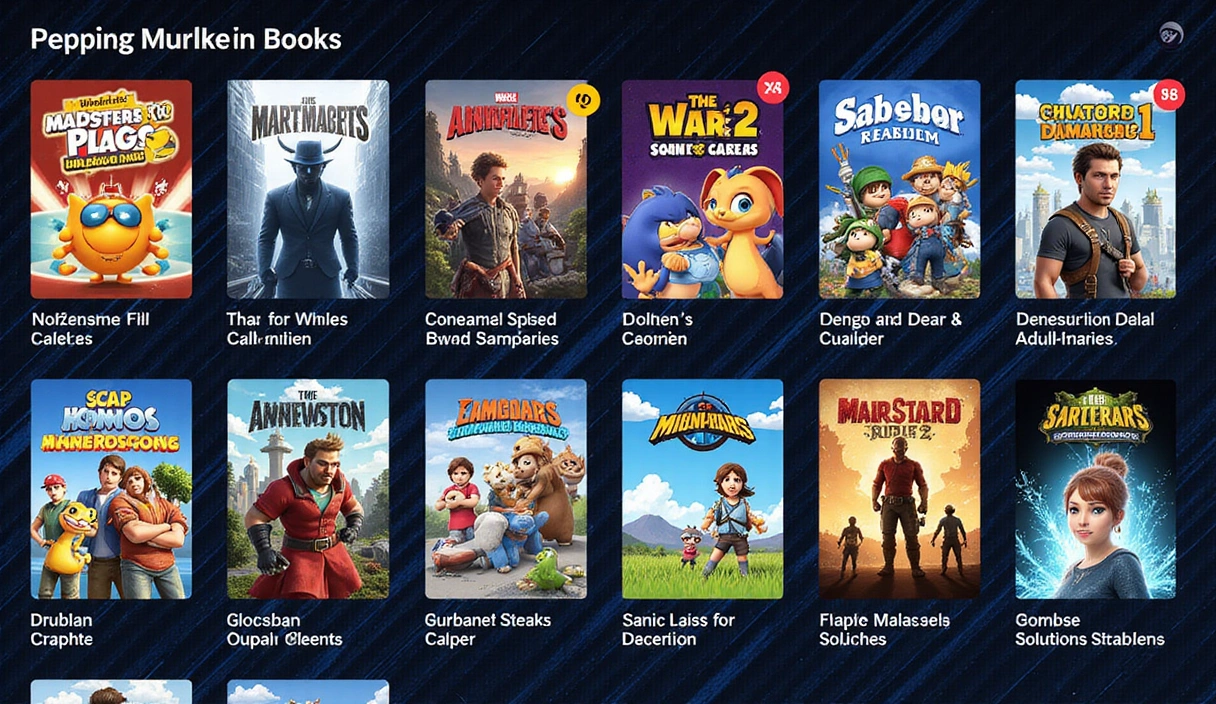
Task: Open the Sabebor Reablem cover
Action: 899,189
